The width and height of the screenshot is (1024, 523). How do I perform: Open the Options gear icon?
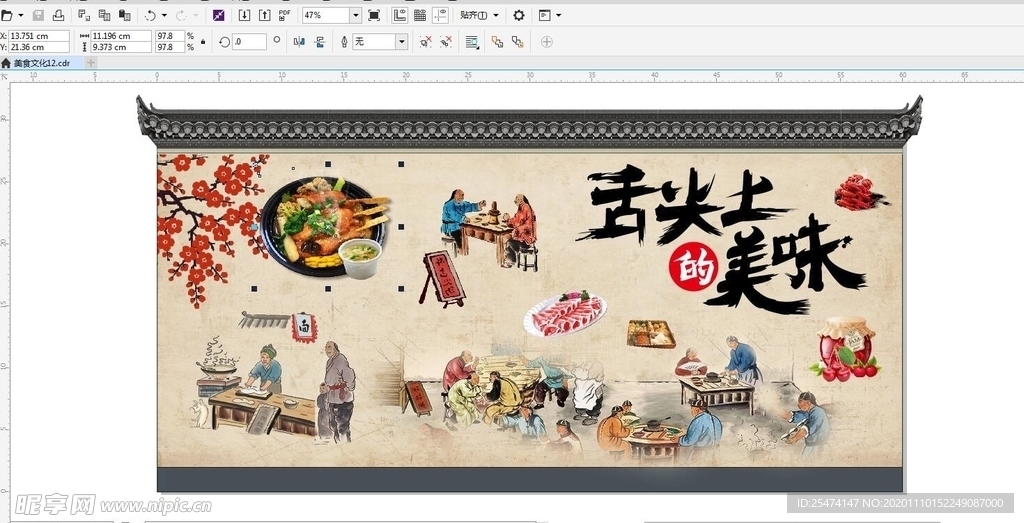[x=518, y=15]
